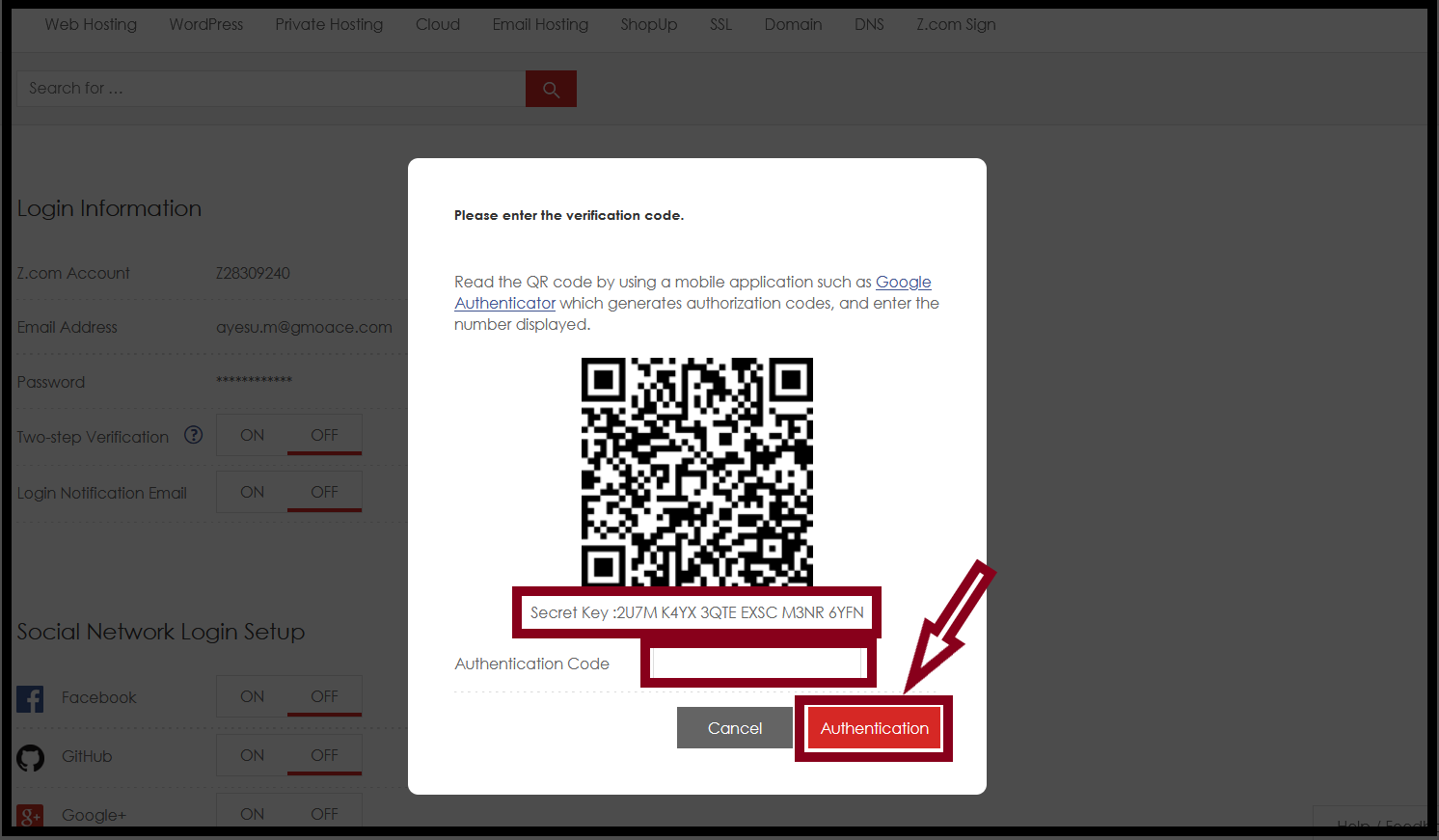
Task: Open the Z.com Sign menu item
Action: (956, 24)
